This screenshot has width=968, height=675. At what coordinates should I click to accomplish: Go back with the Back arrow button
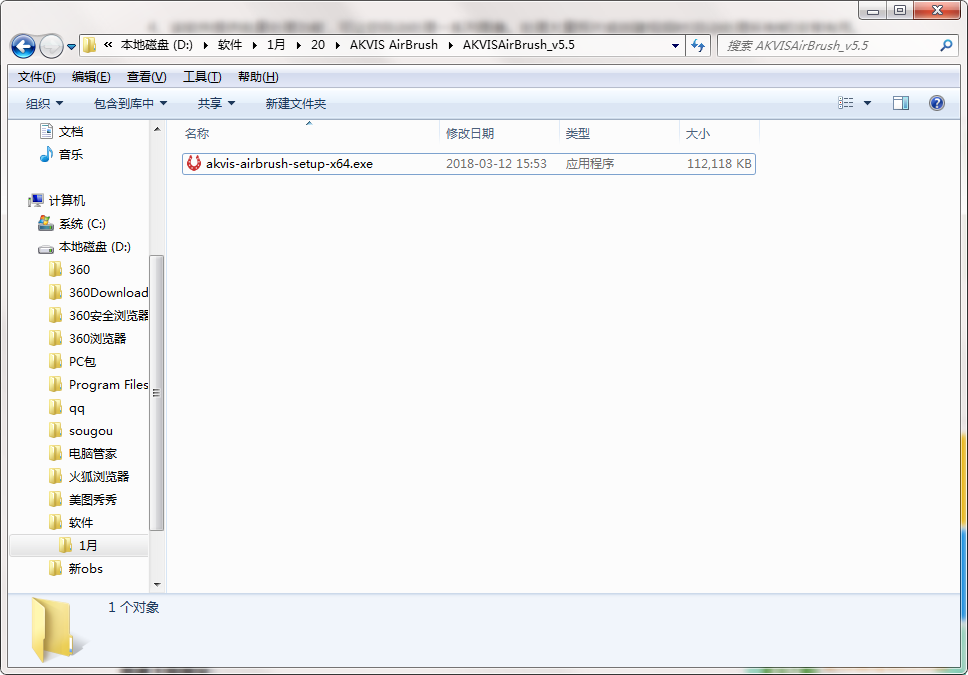coord(23,46)
